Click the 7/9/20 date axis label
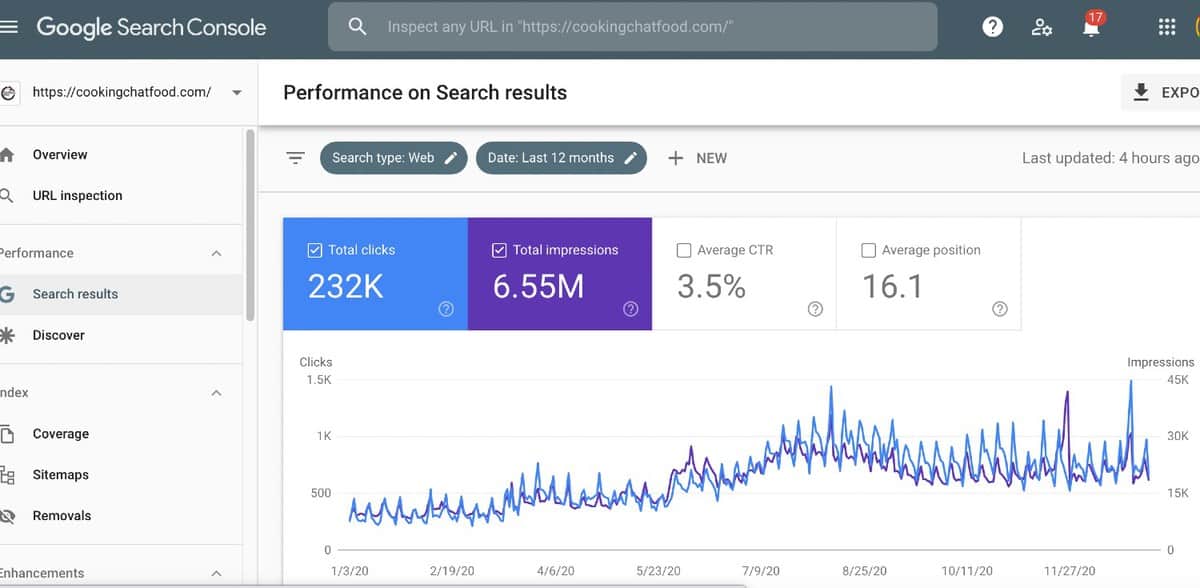 click(759, 571)
